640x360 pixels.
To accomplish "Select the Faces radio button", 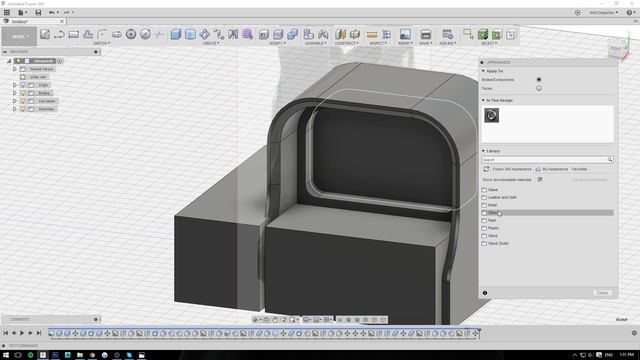I will tap(539, 88).
